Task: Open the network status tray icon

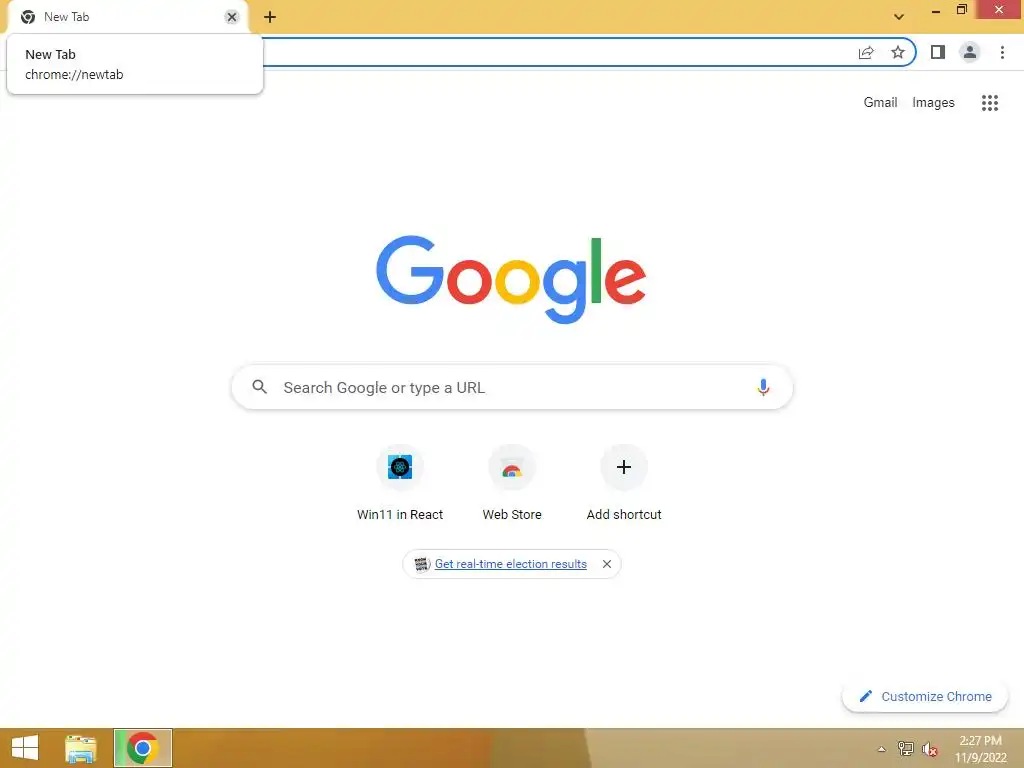Action: pyautogui.click(x=905, y=748)
